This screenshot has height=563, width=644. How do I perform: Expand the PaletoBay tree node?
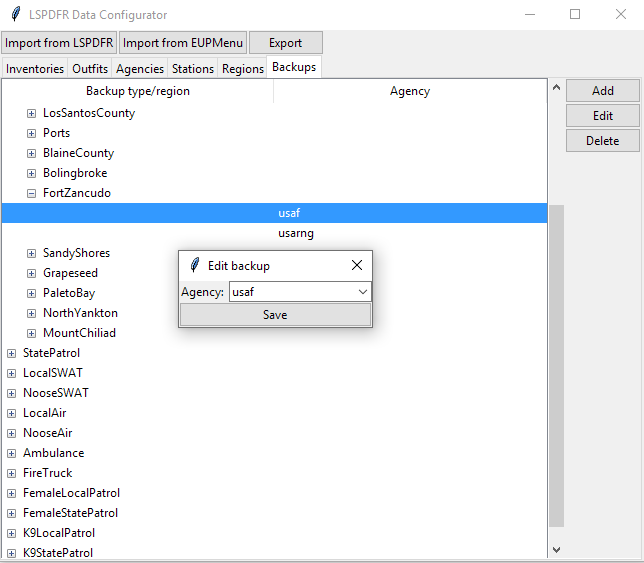click(x=31, y=293)
